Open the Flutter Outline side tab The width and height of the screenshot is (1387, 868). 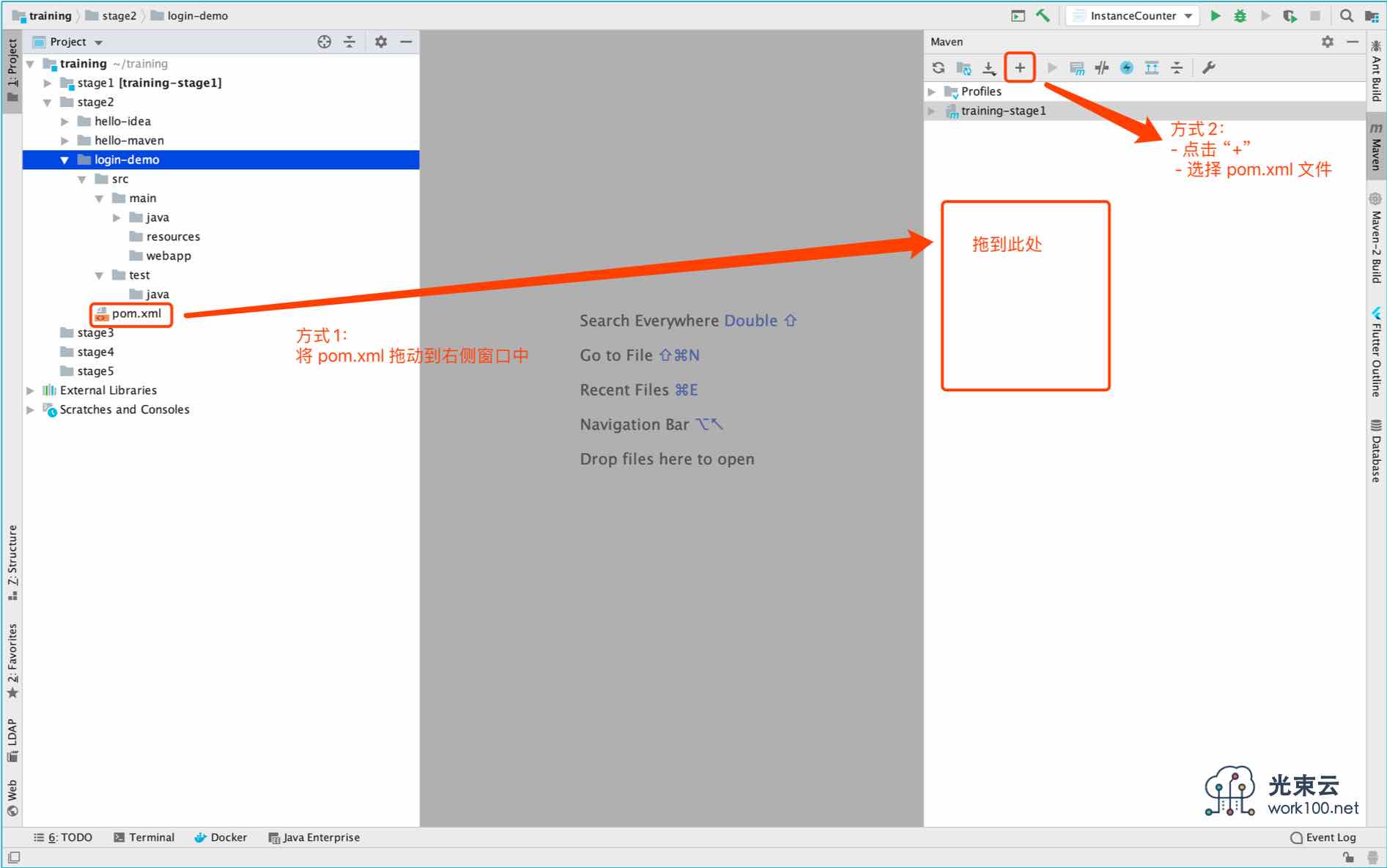(x=1376, y=353)
